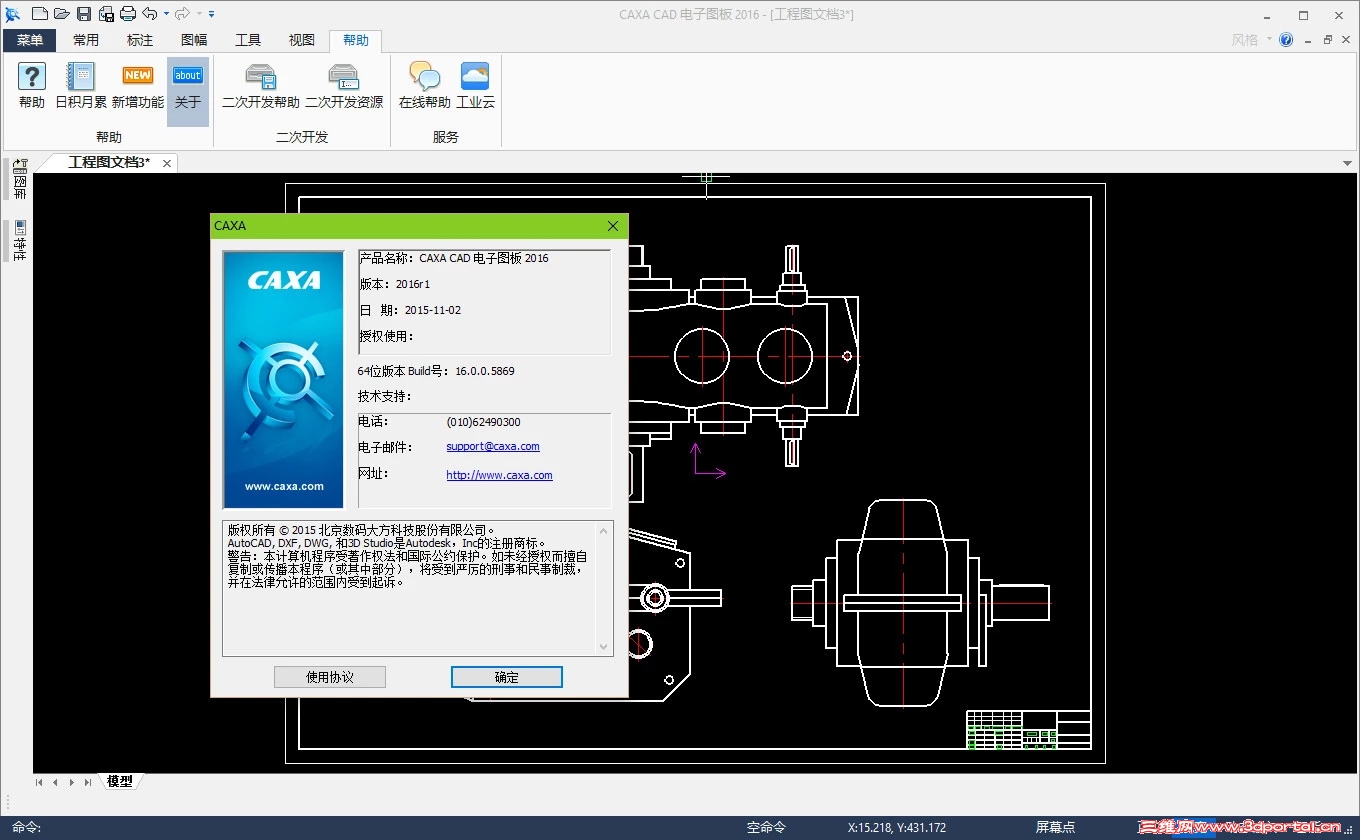The image size is (1360, 840).
Task: Undo the last action
Action: (149, 13)
